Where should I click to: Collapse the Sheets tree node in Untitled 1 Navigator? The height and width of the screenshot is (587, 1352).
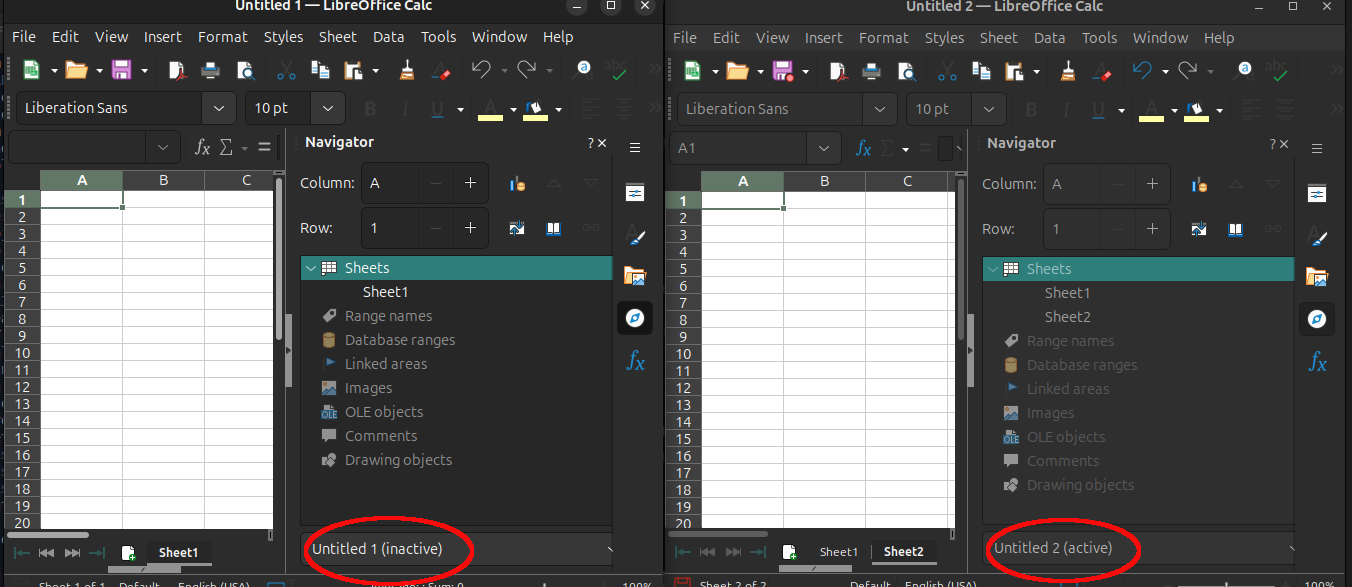coord(311,268)
